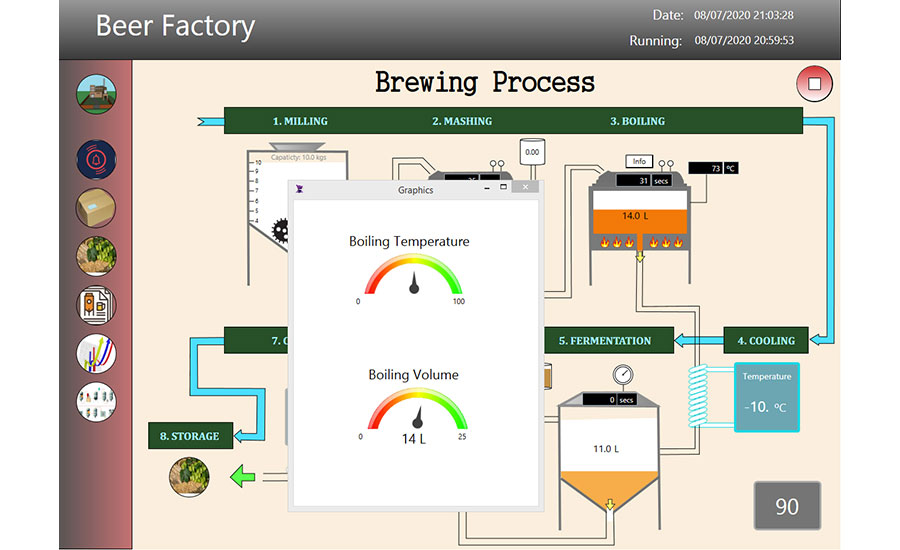Viewport: 900px width, 550px height.
Task: Click the Info button above boiler
Action: pos(640,161)
